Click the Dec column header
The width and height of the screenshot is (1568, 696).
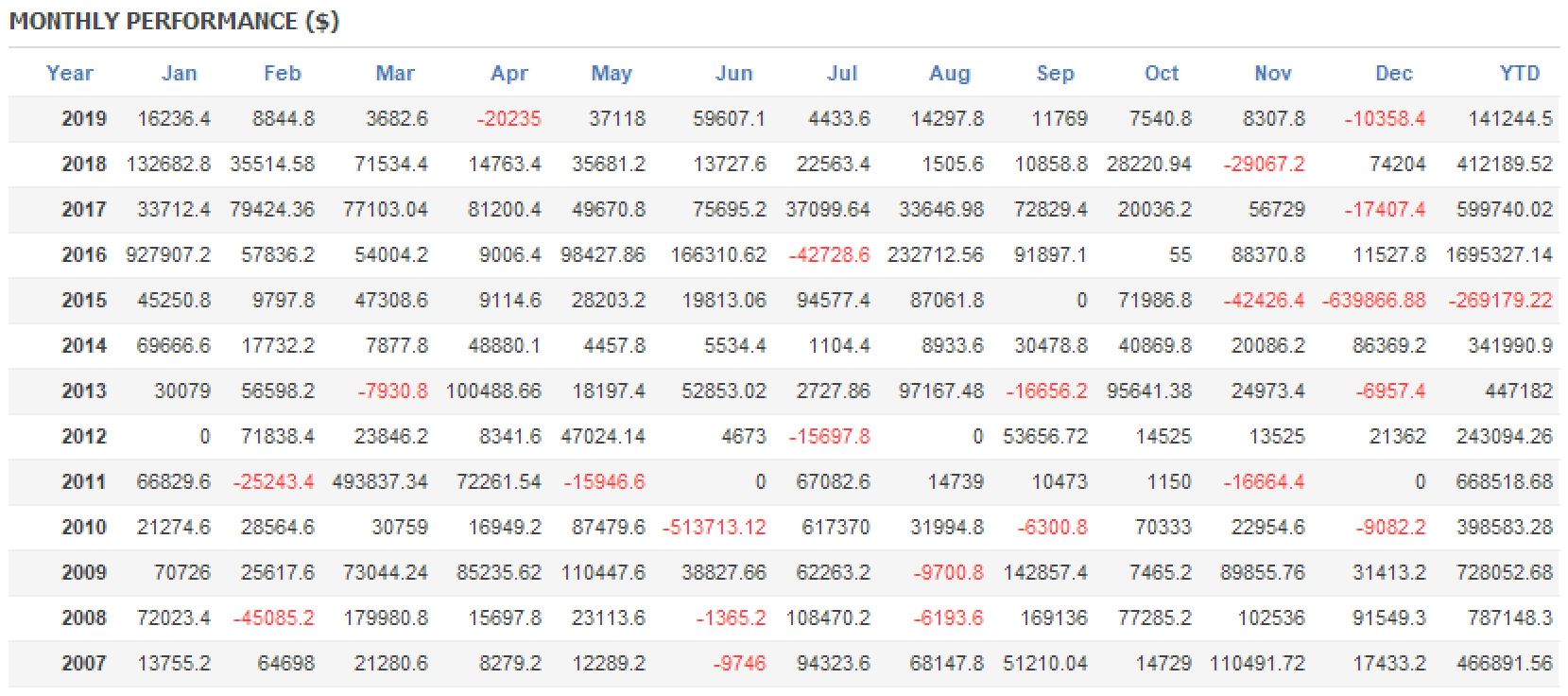coord(1394,74)
